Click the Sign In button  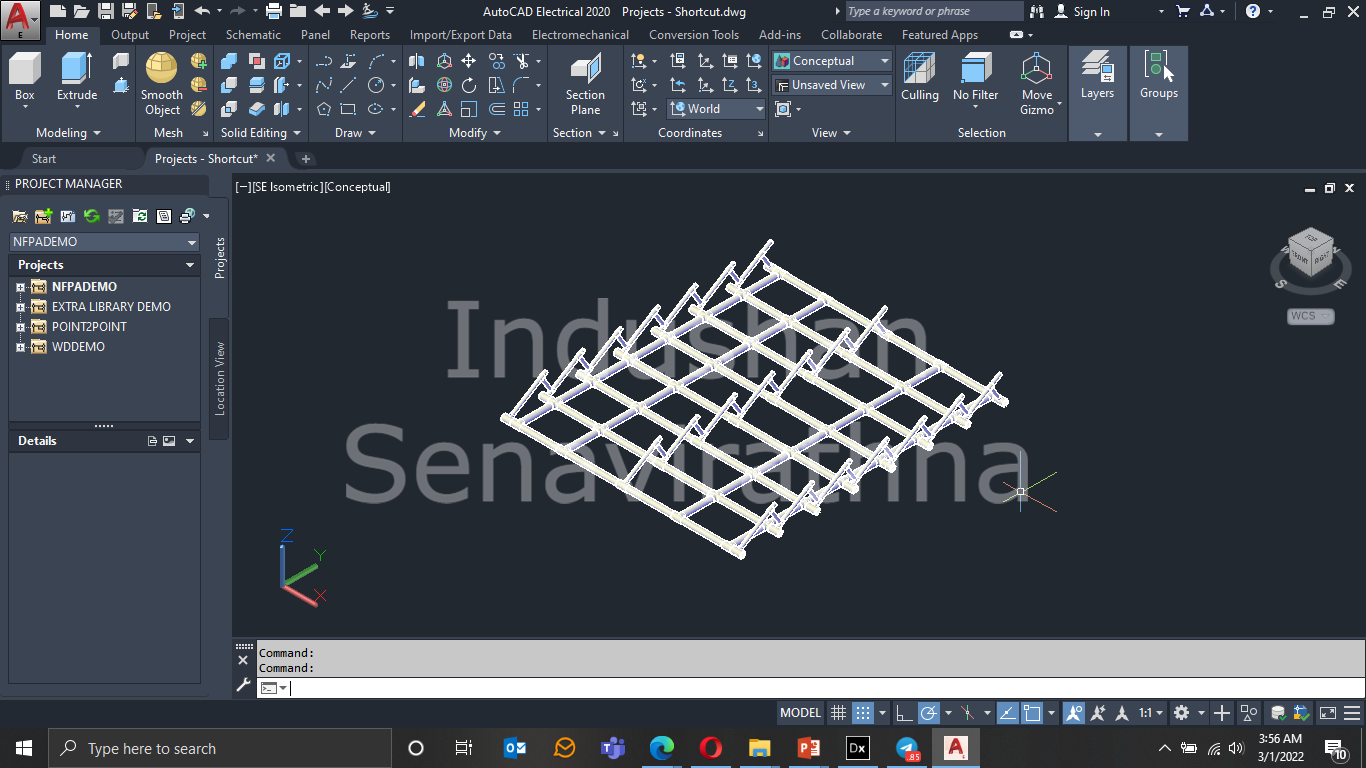pyautogui.click(x=1091, y=12)
